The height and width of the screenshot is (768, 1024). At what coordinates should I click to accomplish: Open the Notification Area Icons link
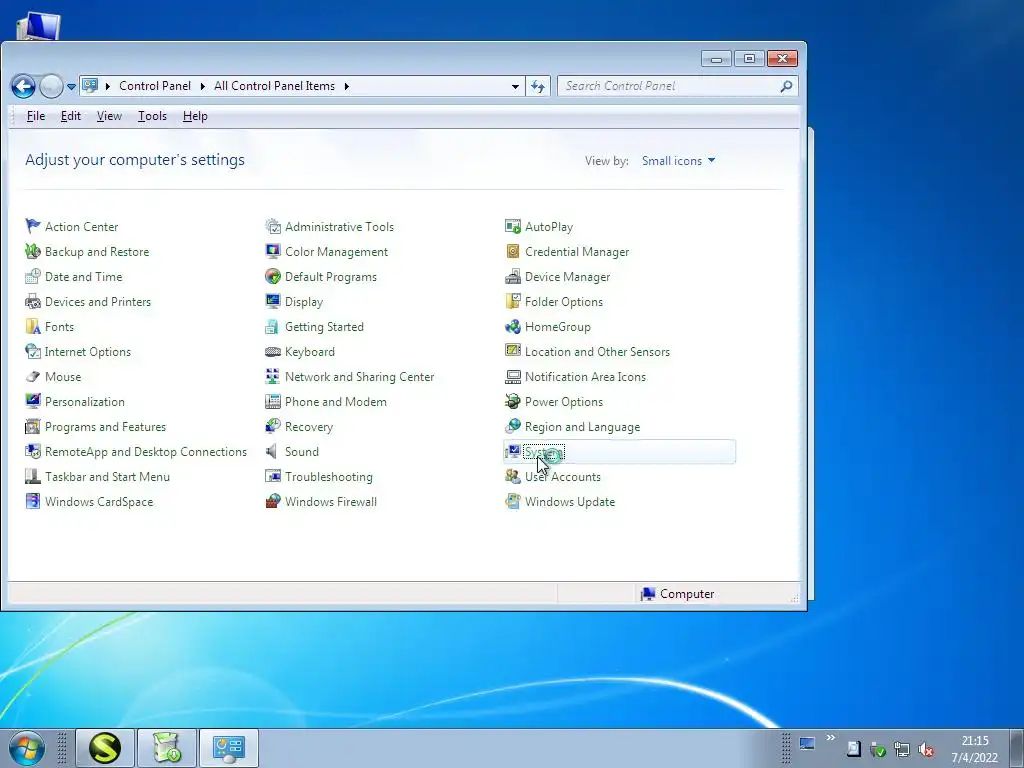(x=585, y=377)
